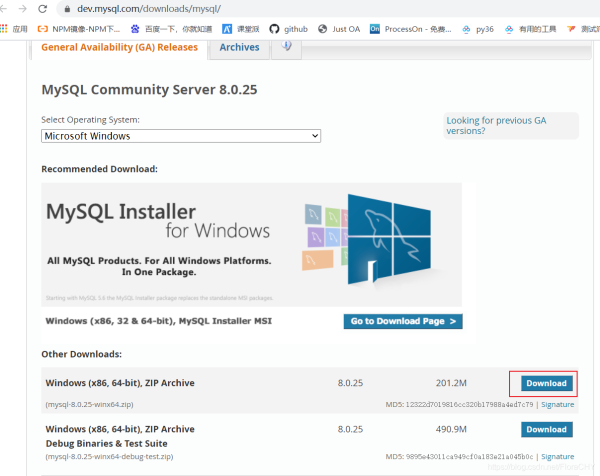Click Signature link for winx64.zip
Screen dimensions: 600x476
click(x=558, y=405)
